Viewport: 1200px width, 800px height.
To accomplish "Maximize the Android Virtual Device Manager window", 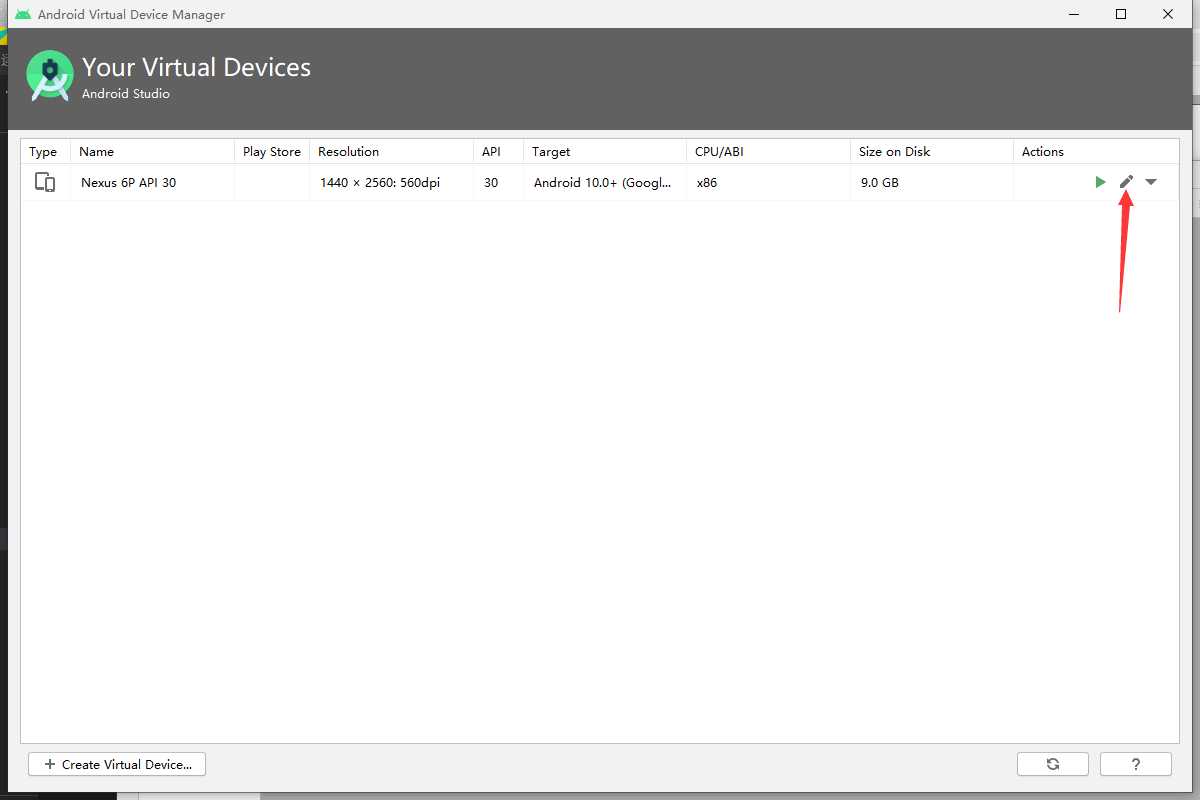I will point(1121,14).
